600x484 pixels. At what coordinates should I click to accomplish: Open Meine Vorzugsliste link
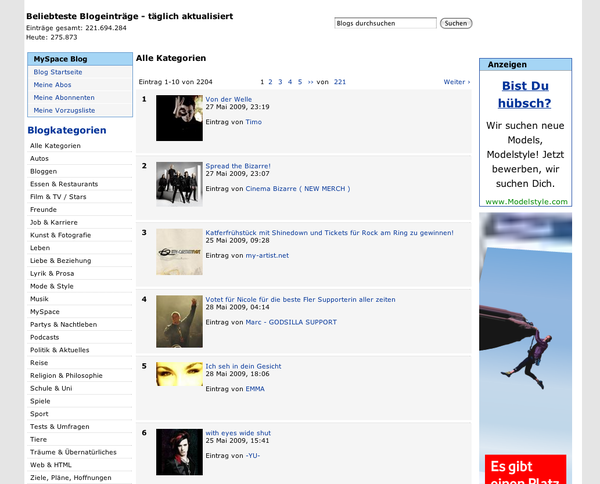click(64, 110)
